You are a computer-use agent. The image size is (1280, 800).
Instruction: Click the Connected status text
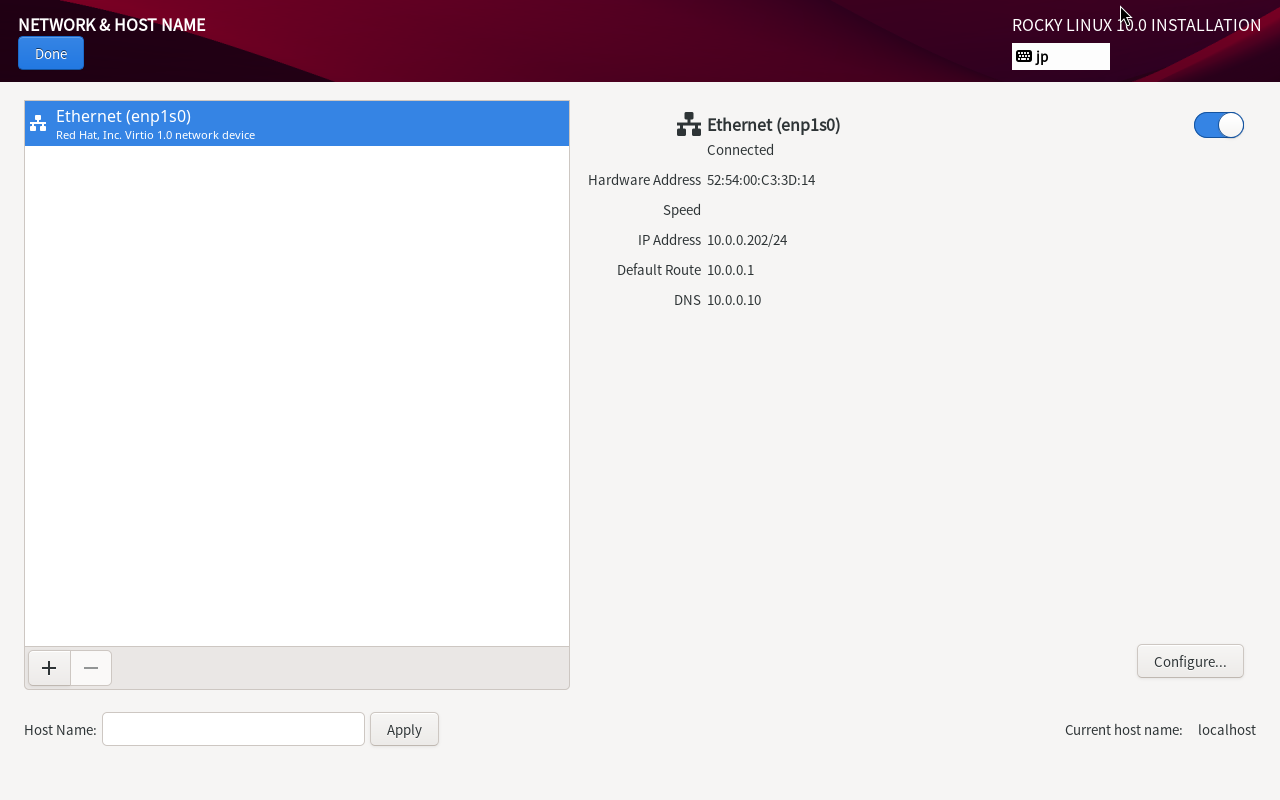pyautogui.click(x=741, y=150)
